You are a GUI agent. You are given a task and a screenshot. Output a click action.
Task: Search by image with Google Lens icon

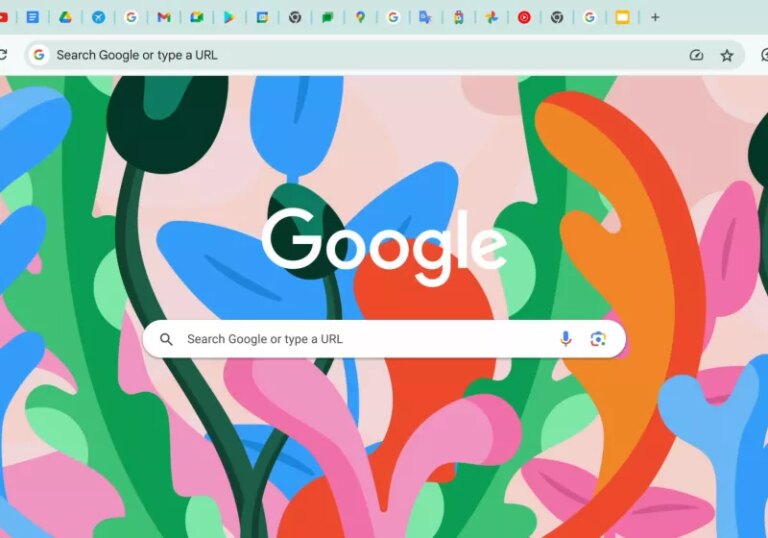[598, 339]
